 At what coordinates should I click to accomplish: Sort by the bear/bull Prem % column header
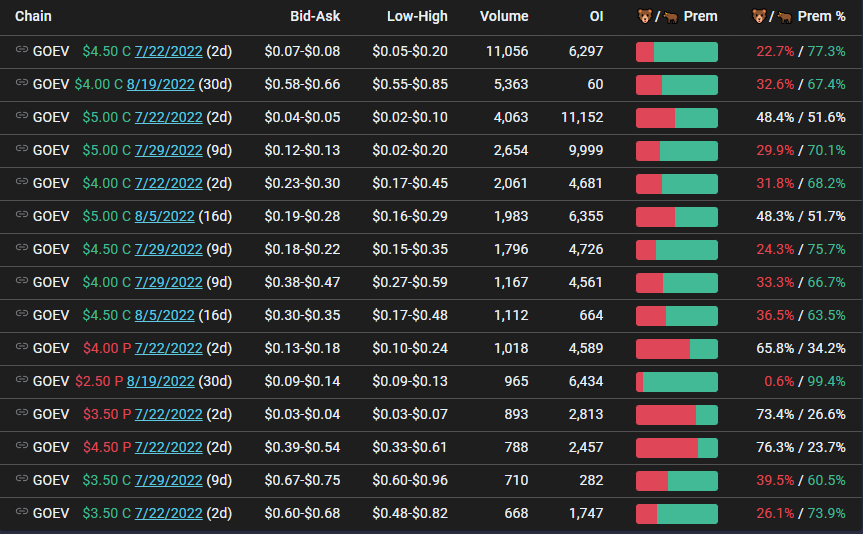(799, 17)
